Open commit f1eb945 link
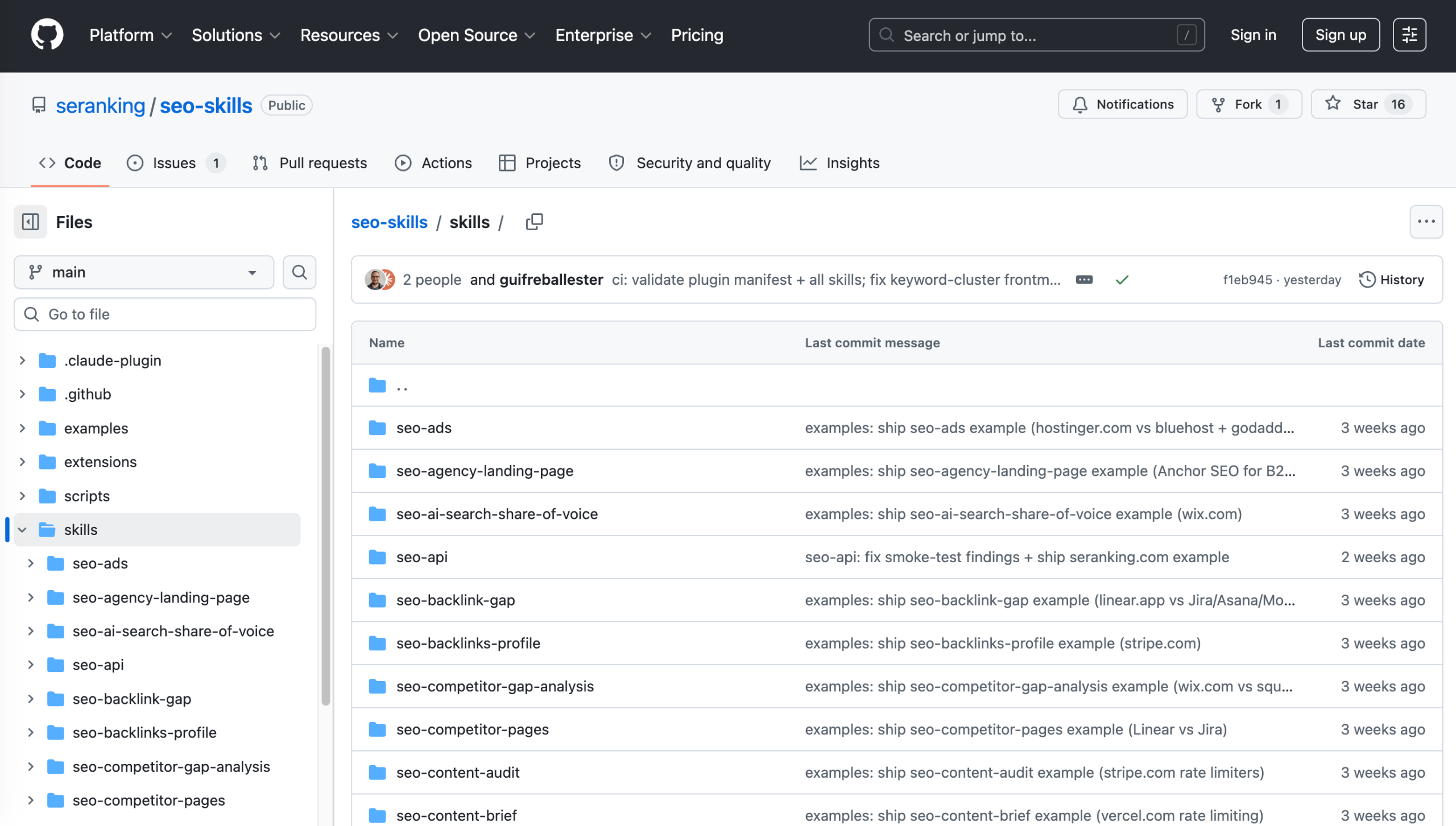Screen dimensions: 1456x826 point(1247,280)
